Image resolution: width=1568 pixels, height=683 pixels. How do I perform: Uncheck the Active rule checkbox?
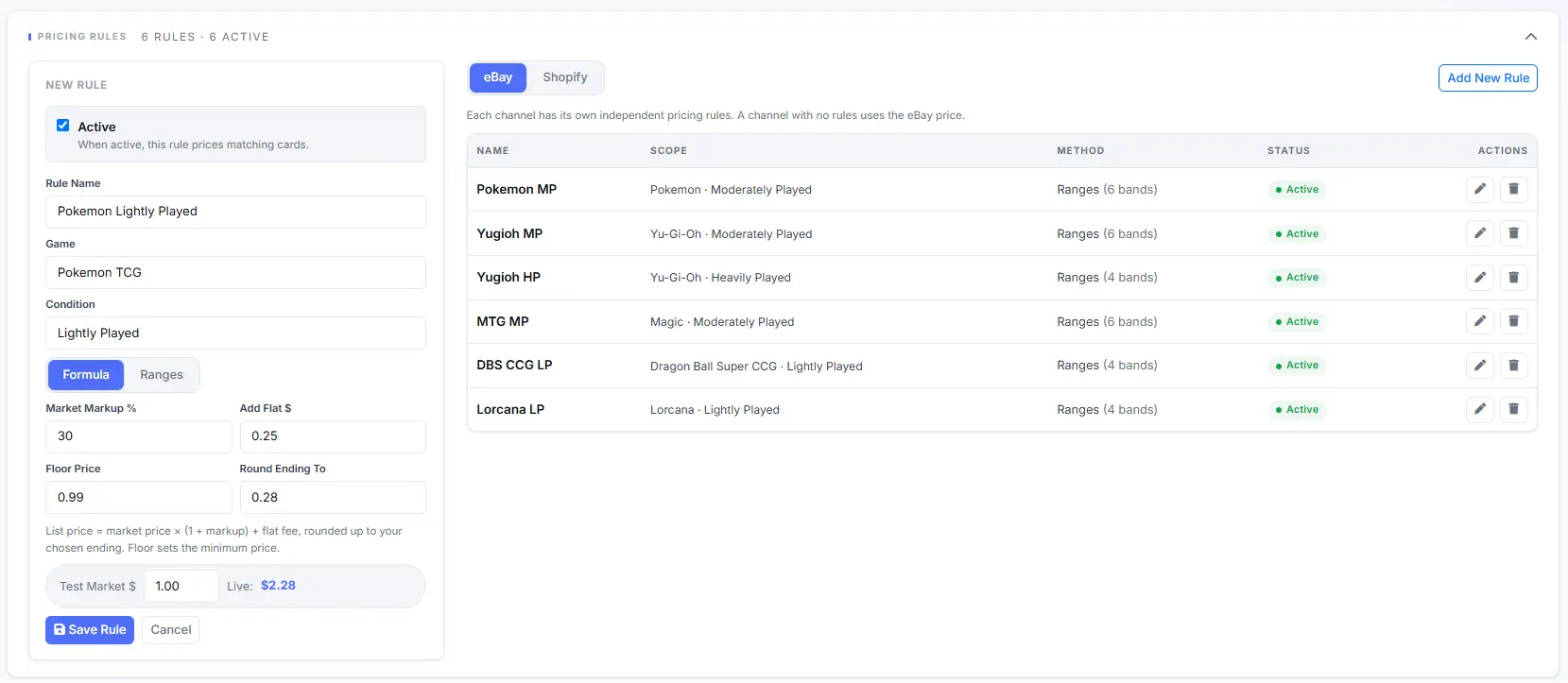[63, 125]
